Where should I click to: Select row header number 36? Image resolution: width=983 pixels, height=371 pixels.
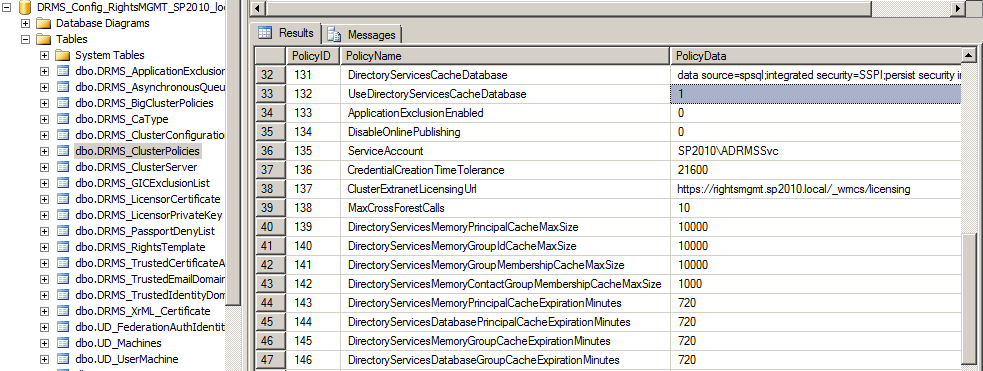point(268,151)
